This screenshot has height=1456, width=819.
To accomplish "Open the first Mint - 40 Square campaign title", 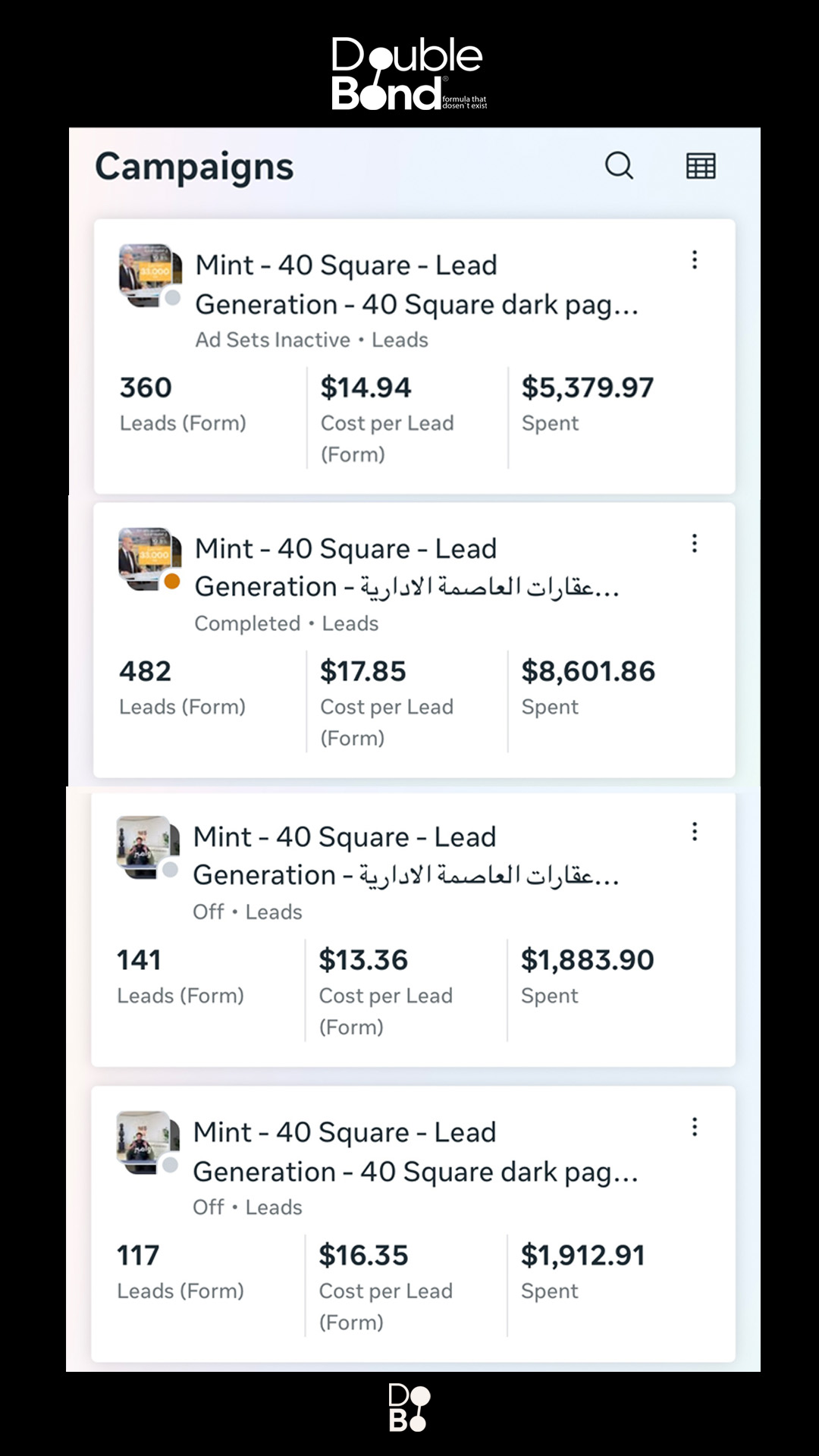I will [416, 284].
